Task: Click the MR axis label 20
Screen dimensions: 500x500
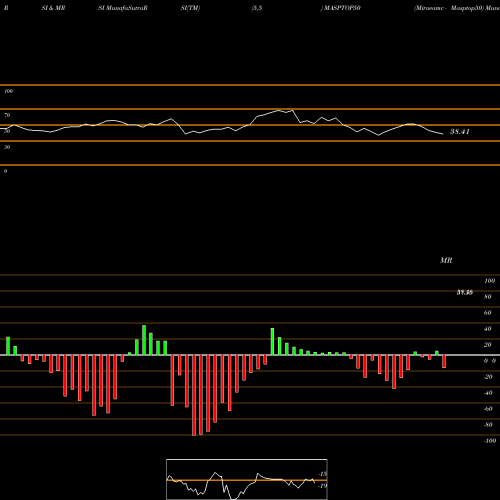Action: tap(488, 345)
